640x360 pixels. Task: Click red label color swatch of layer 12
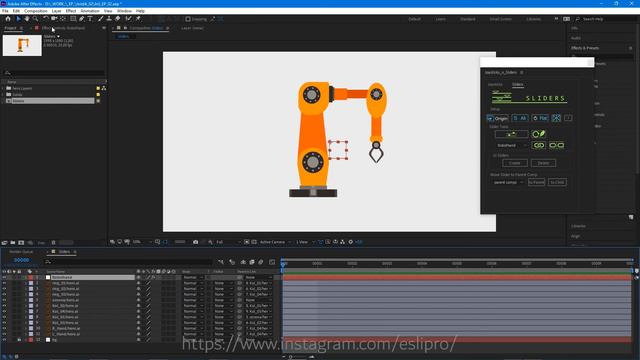pyautogui.click(x=31, y=340)
